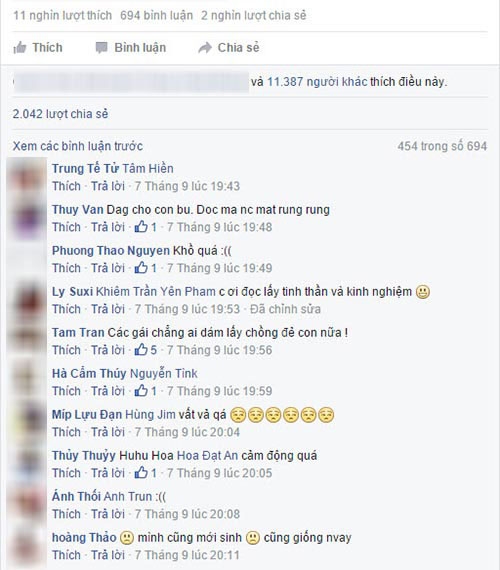View edit history via Đã chỉnh sửa
Image resolution: width=500 pixels, height=570 pixels.
pyautogui.click(x=285, y=309)
